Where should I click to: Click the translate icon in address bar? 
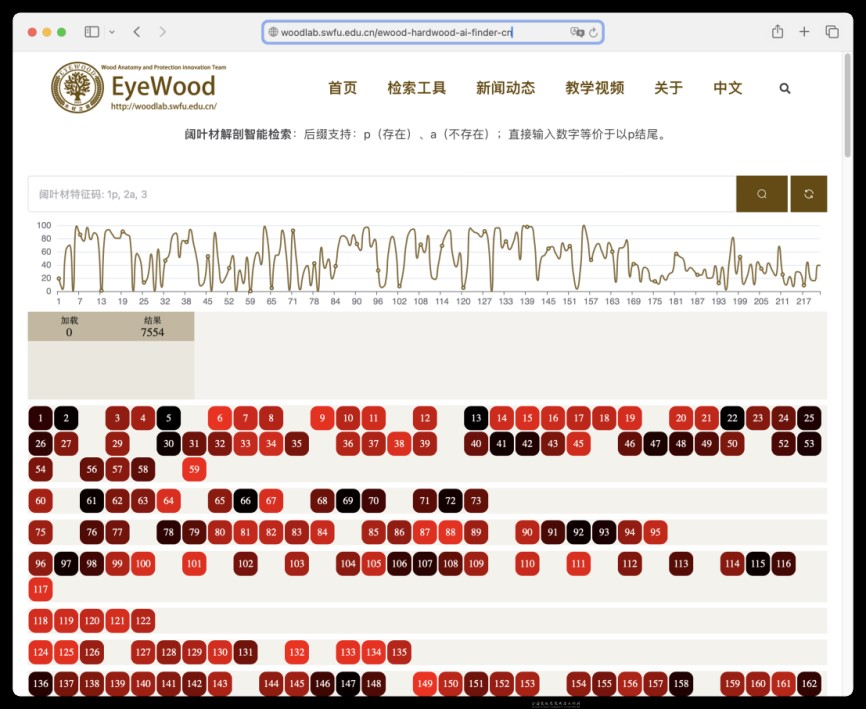576,32
